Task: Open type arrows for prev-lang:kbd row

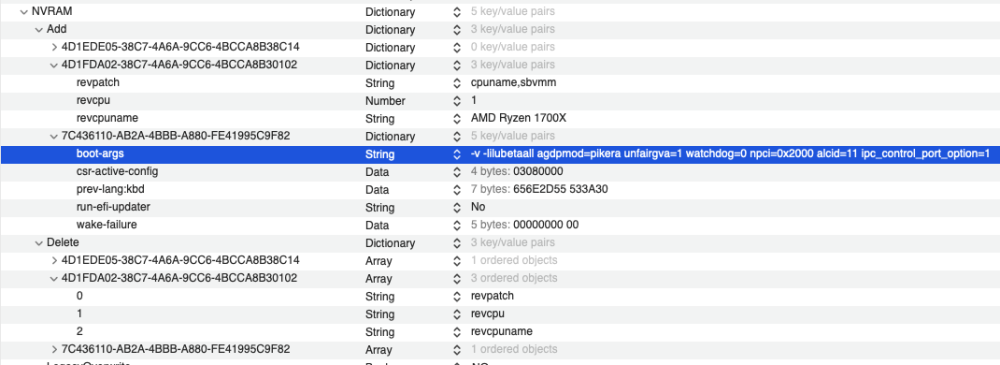Action: (x=457, y=190)
